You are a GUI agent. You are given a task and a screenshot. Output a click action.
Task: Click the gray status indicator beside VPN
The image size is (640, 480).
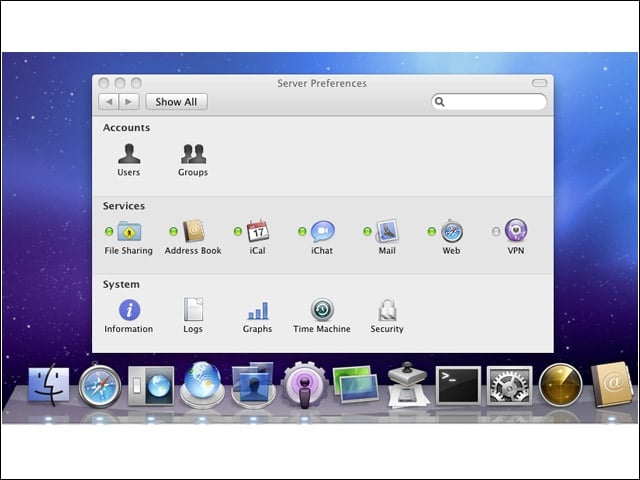coord(496,231)
